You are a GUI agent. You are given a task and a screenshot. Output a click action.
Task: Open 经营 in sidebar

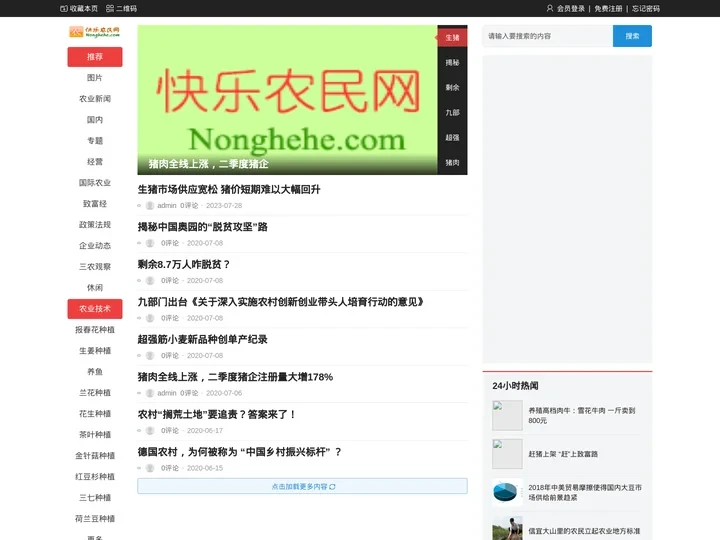[95, 162]
